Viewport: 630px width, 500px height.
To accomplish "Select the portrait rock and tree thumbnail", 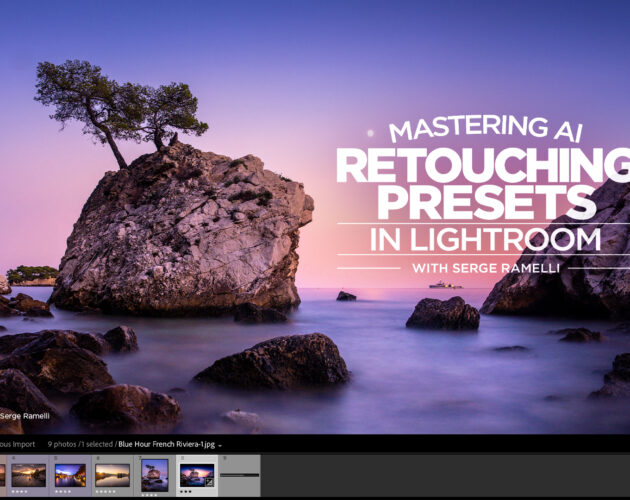I will pos(154,474).
